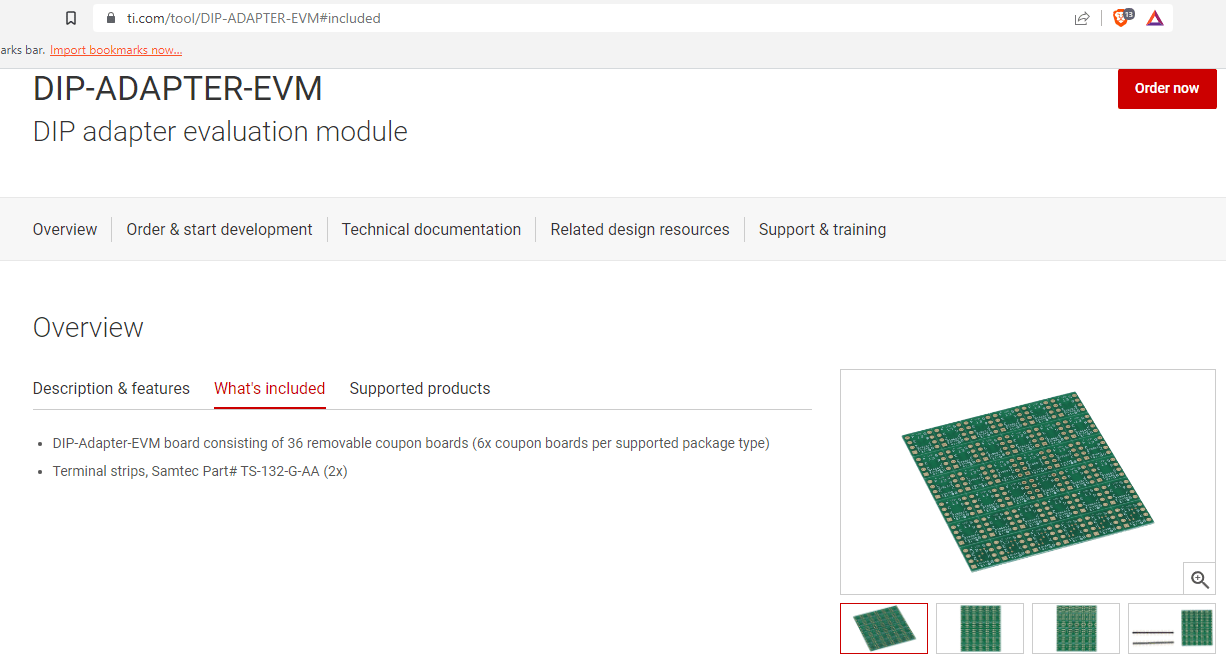Select fourth thumbnail with terminal strips
Image resolution: width=1226 pixels, height=657 pixels.
point(1172,628)
